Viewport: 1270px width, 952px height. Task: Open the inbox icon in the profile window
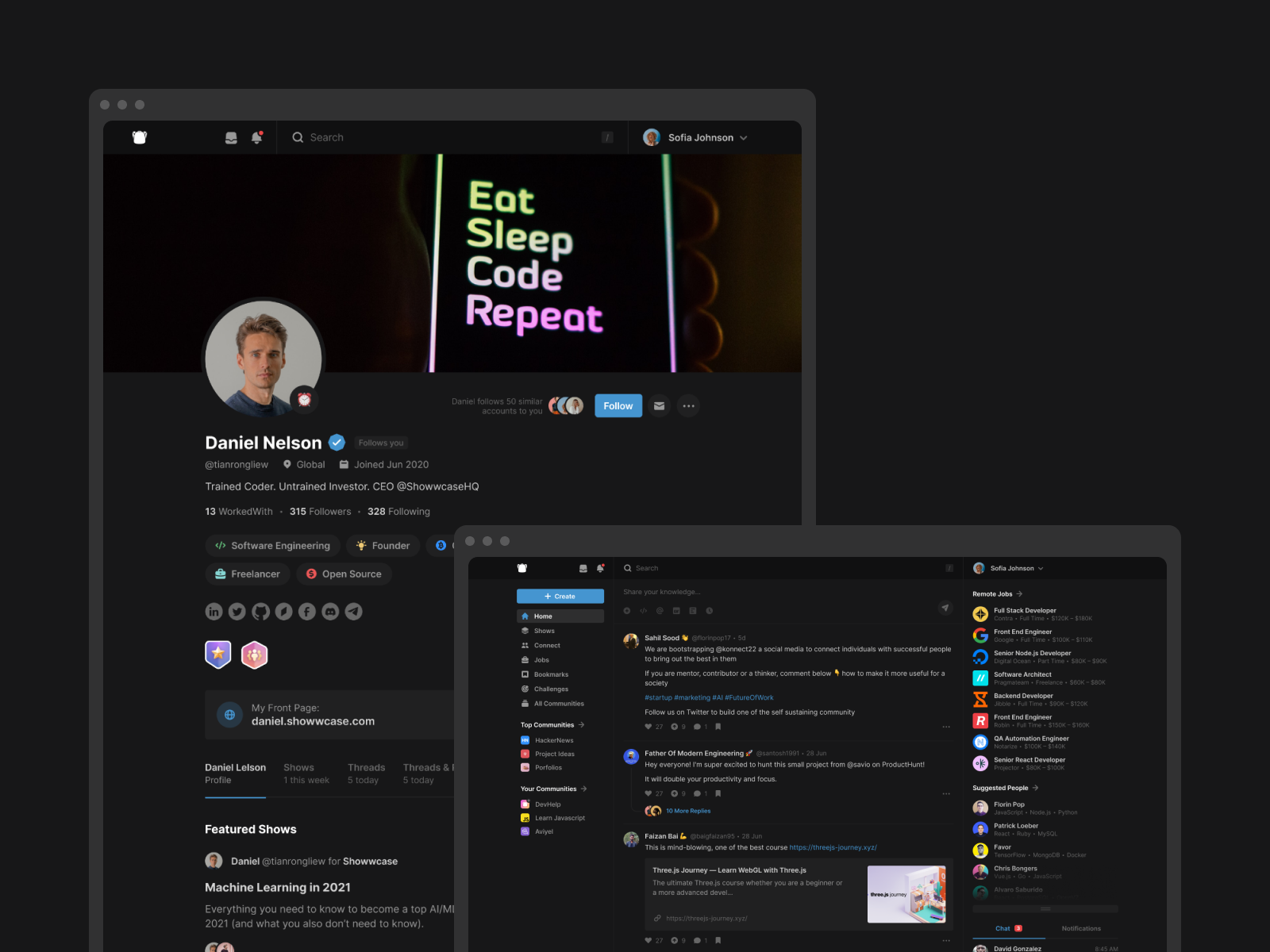(231, 138)
